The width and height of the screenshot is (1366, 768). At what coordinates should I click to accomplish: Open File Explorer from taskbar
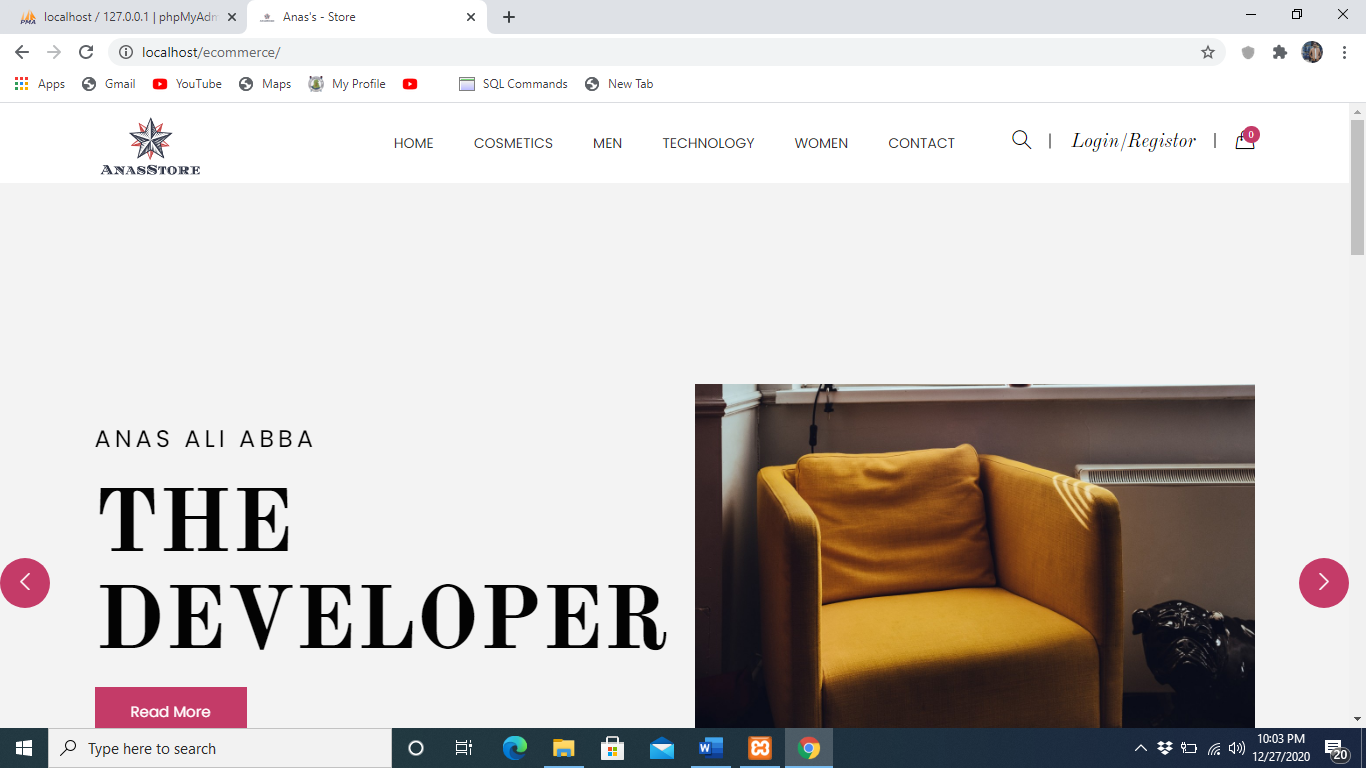click(x=564, y=748)
